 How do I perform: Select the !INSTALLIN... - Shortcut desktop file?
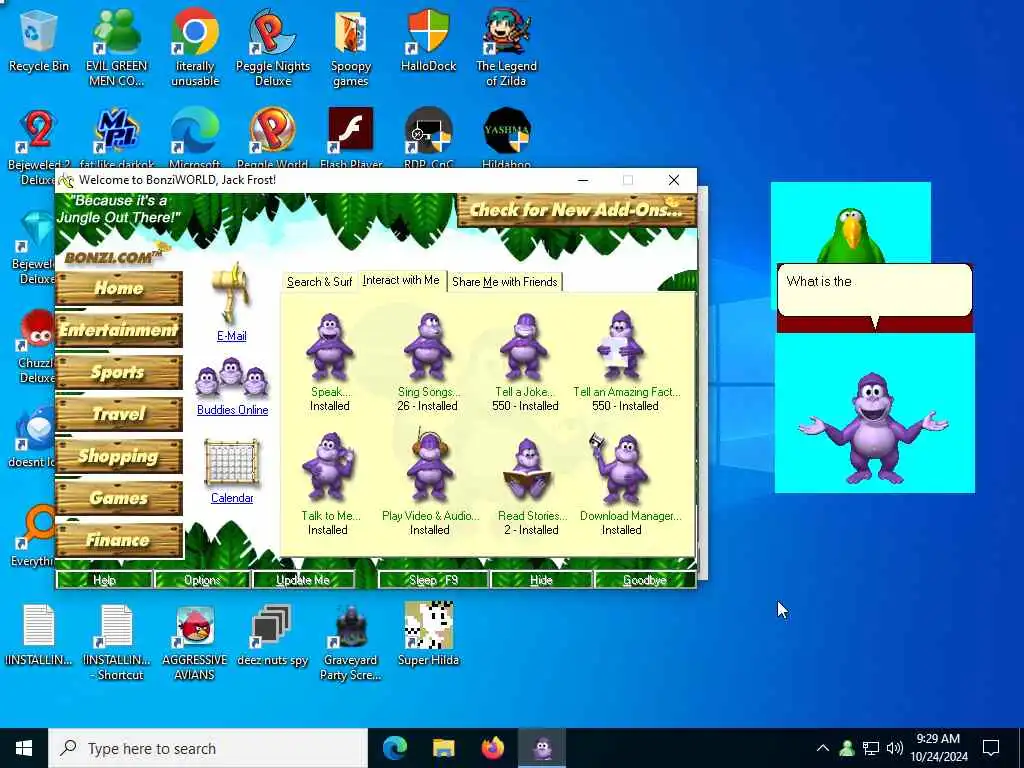(x=116, y=643)
